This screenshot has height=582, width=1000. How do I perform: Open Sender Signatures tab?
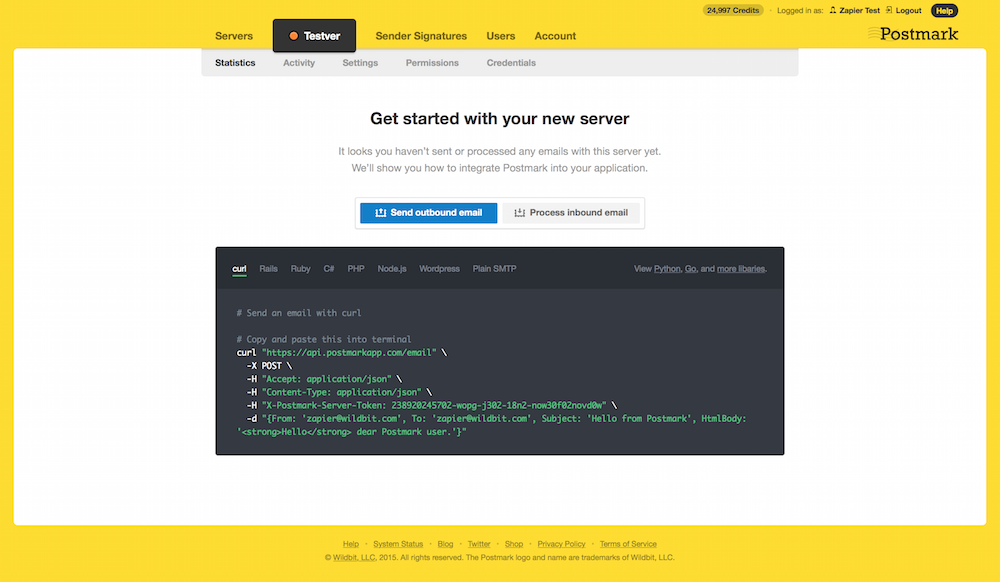click(421, 36)
